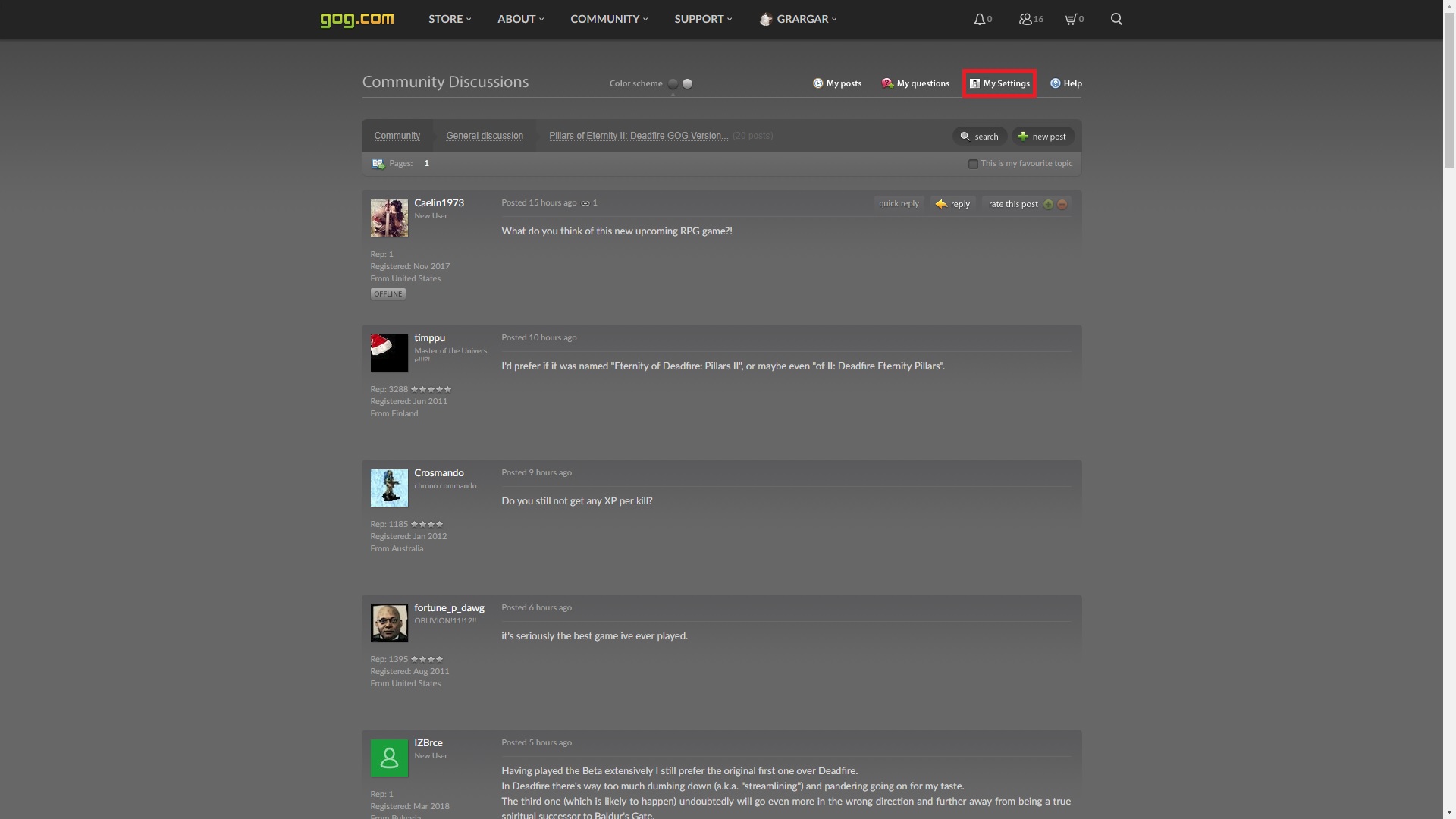Click 'Rep: 1395' text under fortune_p_dawg
Screen dimensions: 1456x819
pyautogui.click(x=389, y=660)
